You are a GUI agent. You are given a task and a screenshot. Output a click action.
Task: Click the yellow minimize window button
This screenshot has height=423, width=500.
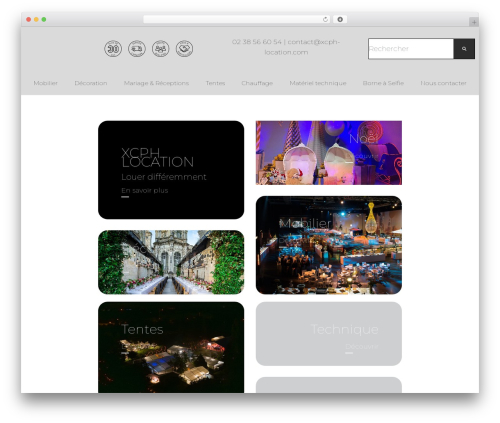coord(36,20)
